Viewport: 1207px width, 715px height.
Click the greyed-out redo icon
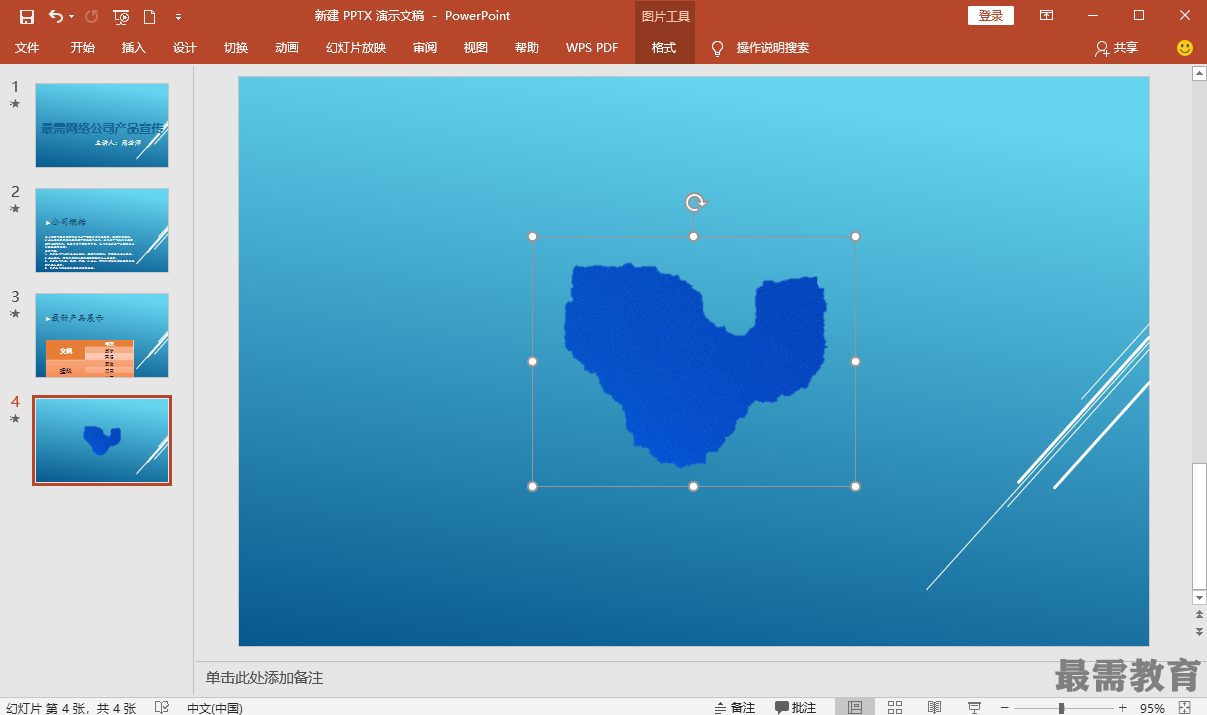[92, 16]
